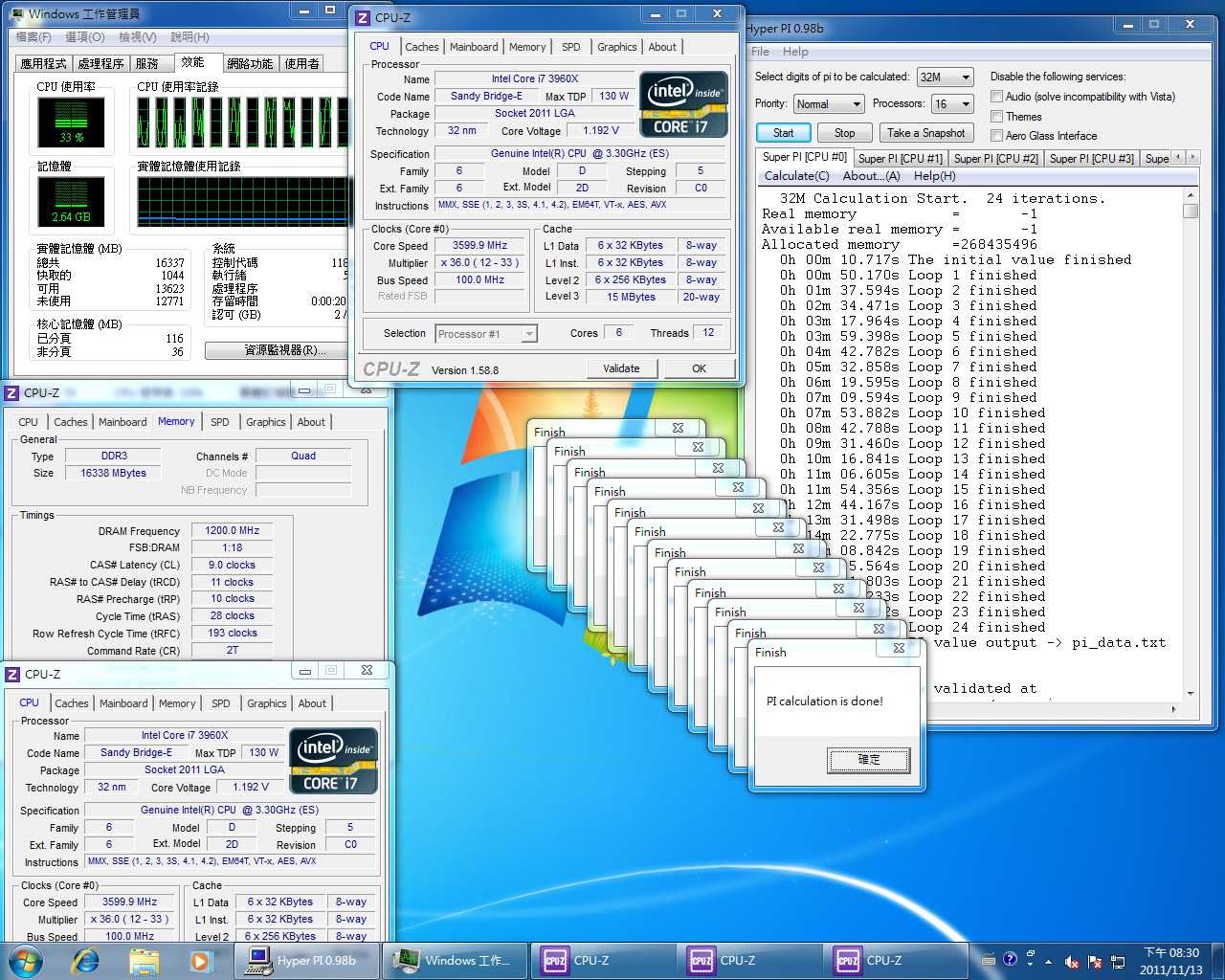This screenshot has height=980, width=1225.
Task: Switch to Task Manager 應用程式 tab
Action: click(x=44, y=64)
